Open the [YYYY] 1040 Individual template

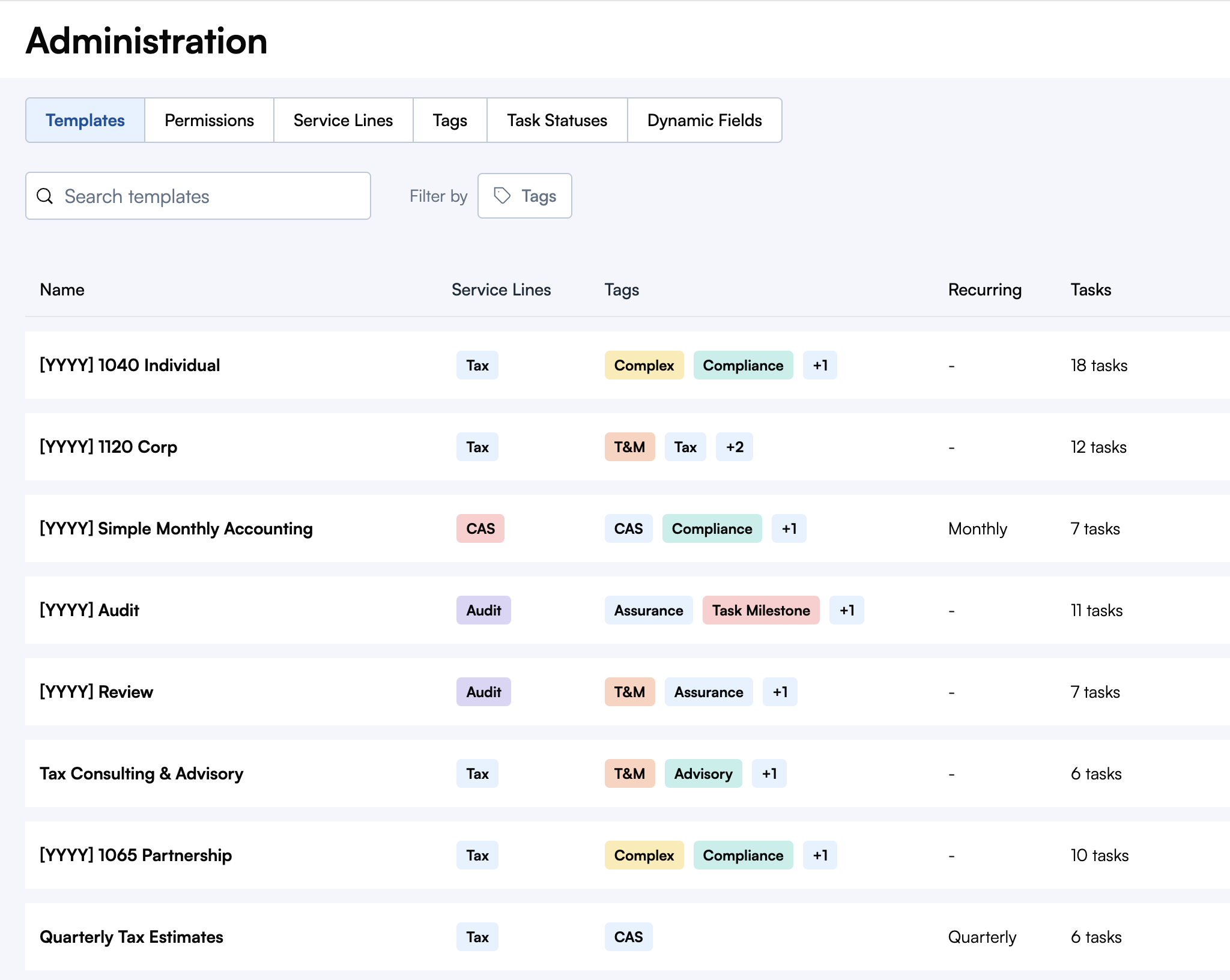130,365
